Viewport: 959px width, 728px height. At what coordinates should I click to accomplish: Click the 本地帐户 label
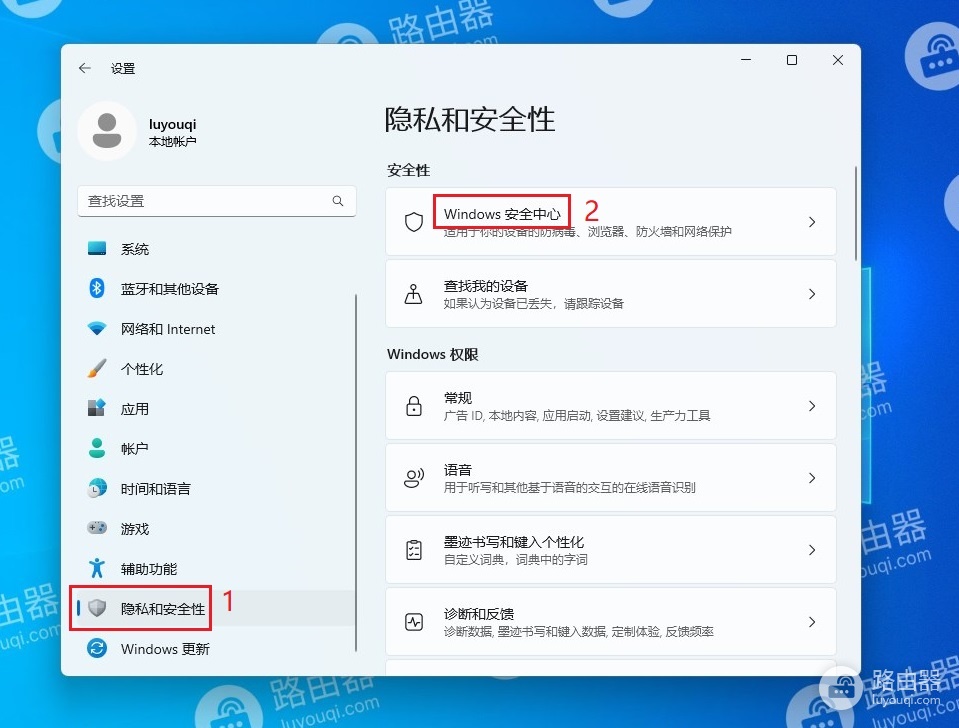pyautogui.click(x=172, y=141)
